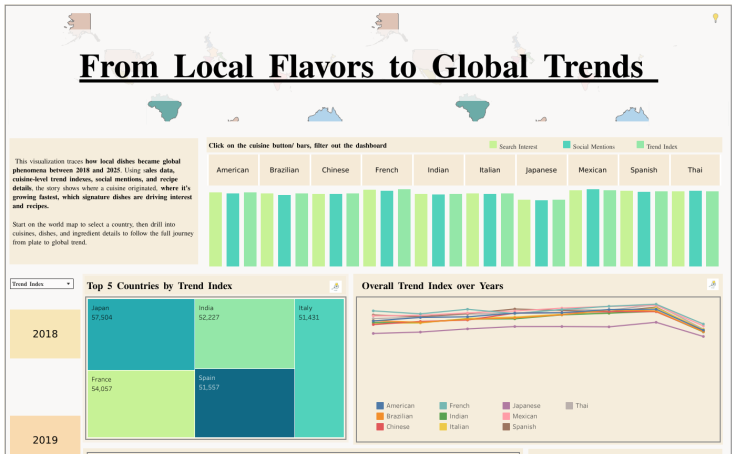Click Japanese's Social Mentions bar
The image size is (736, 454).
541,233
